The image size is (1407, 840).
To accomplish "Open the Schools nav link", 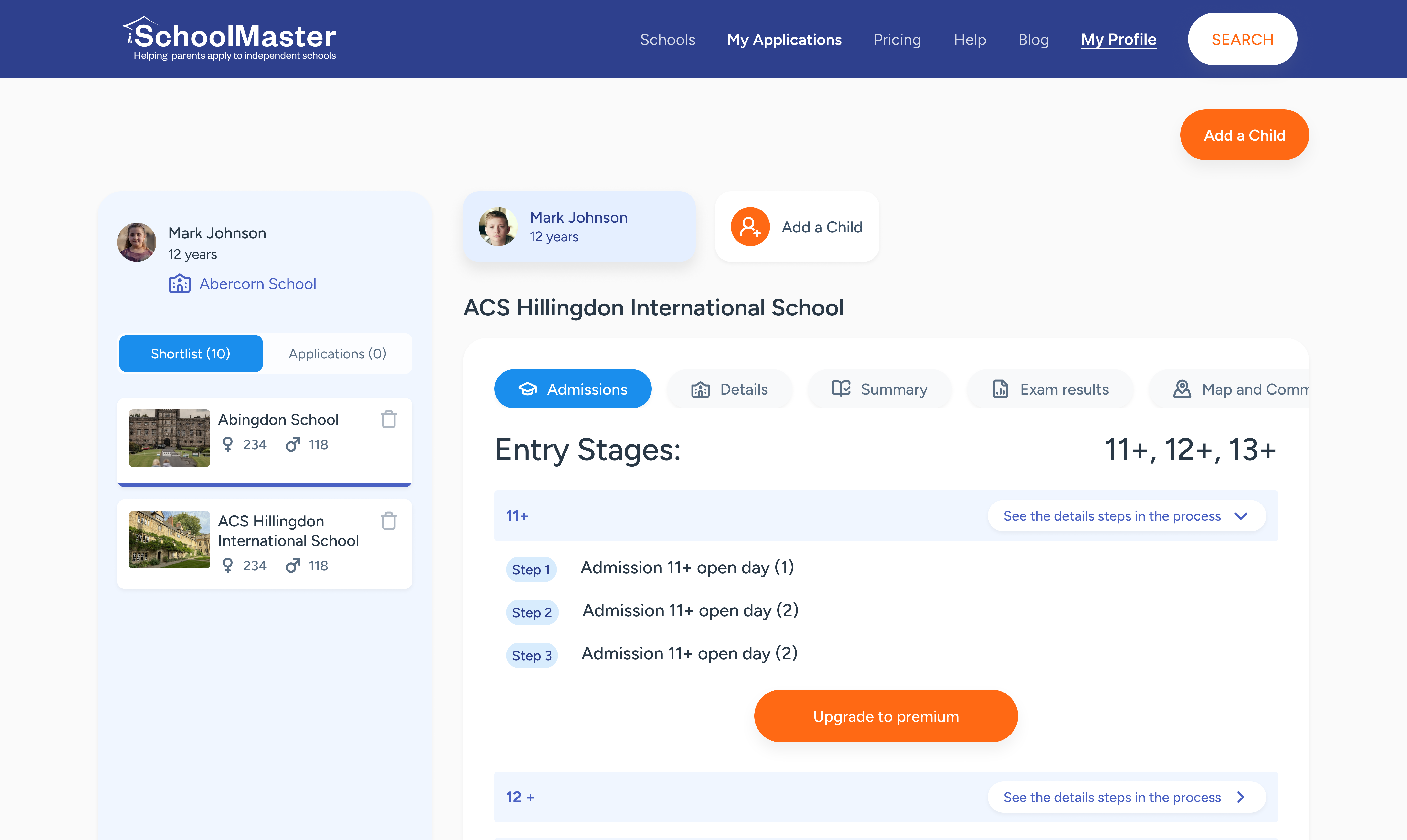I will [668, 40].
